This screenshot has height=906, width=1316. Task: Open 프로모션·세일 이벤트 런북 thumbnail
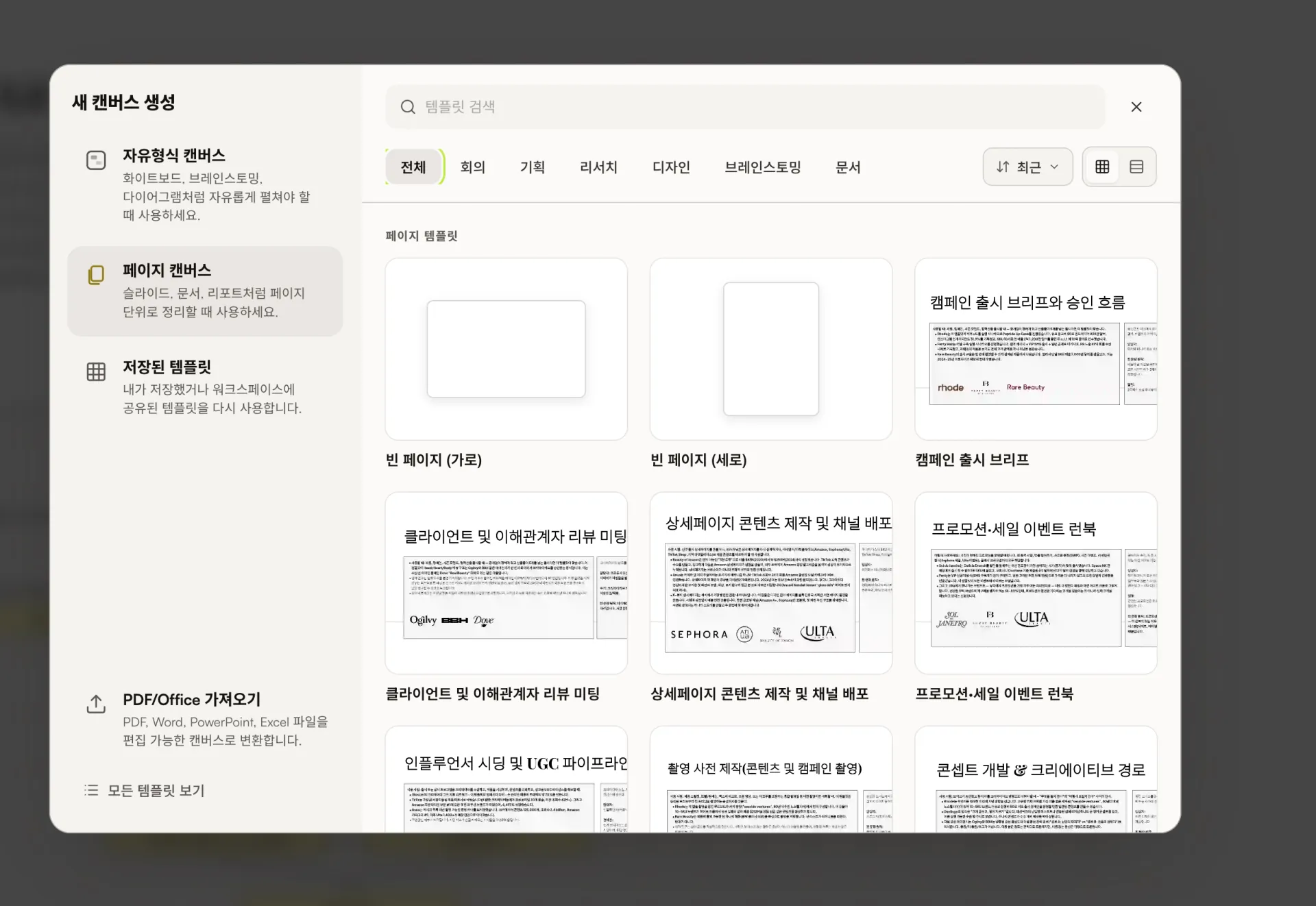(x=1036, y=583)
